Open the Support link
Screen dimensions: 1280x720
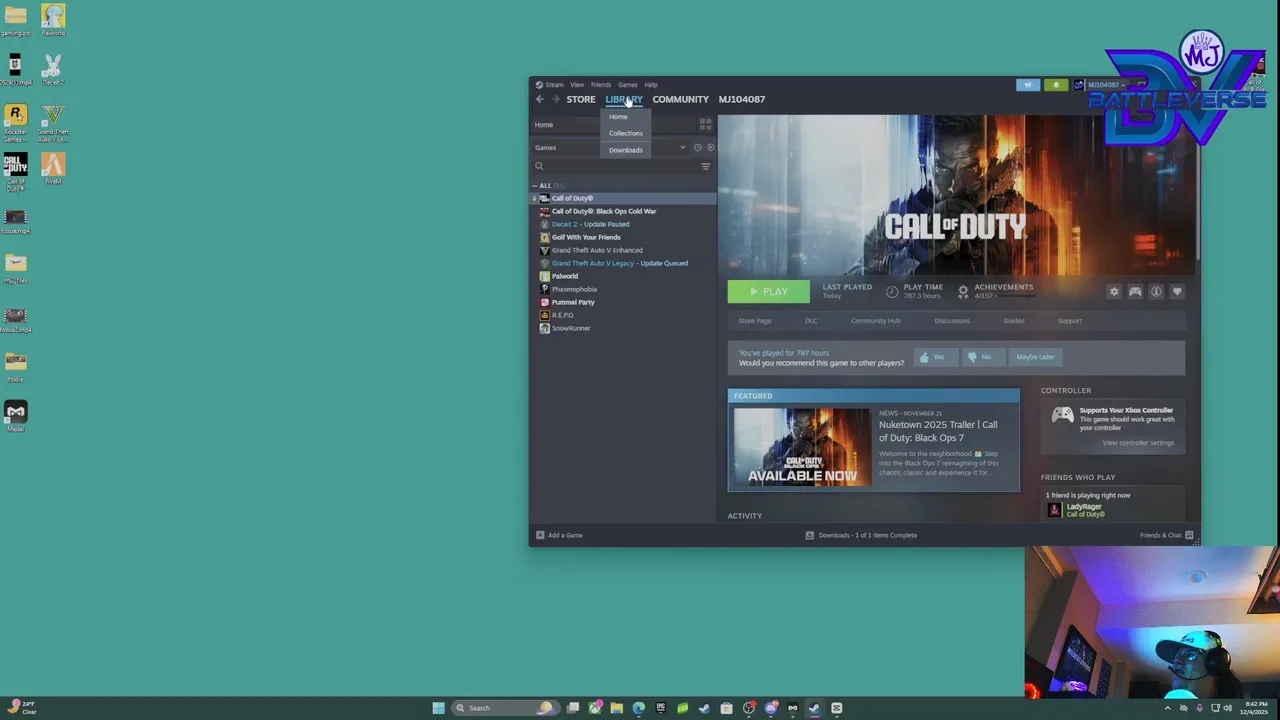pyautogui.click(x=1070, y=321)
